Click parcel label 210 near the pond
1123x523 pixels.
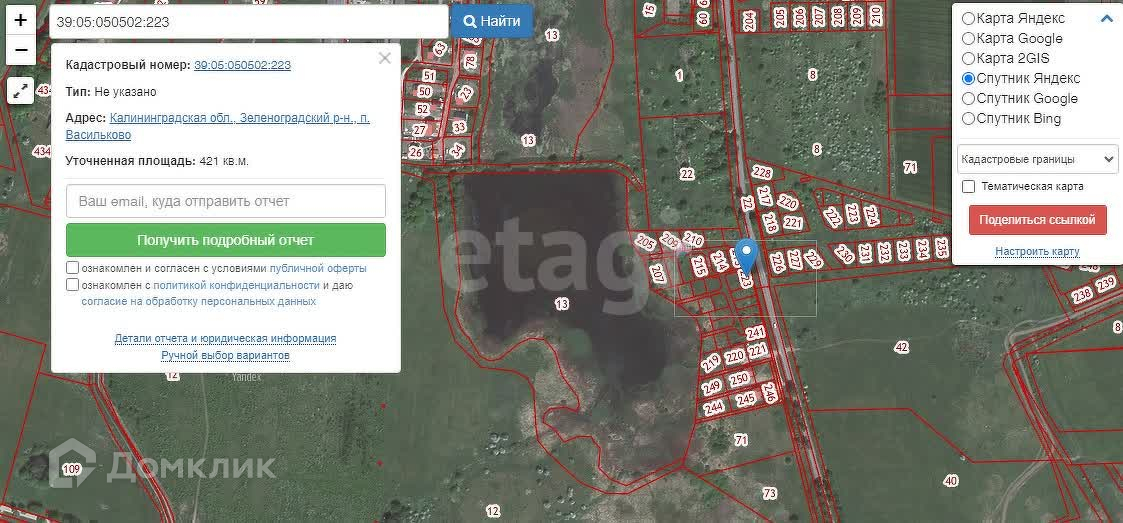pyautogui.click(x=693, y=239)
